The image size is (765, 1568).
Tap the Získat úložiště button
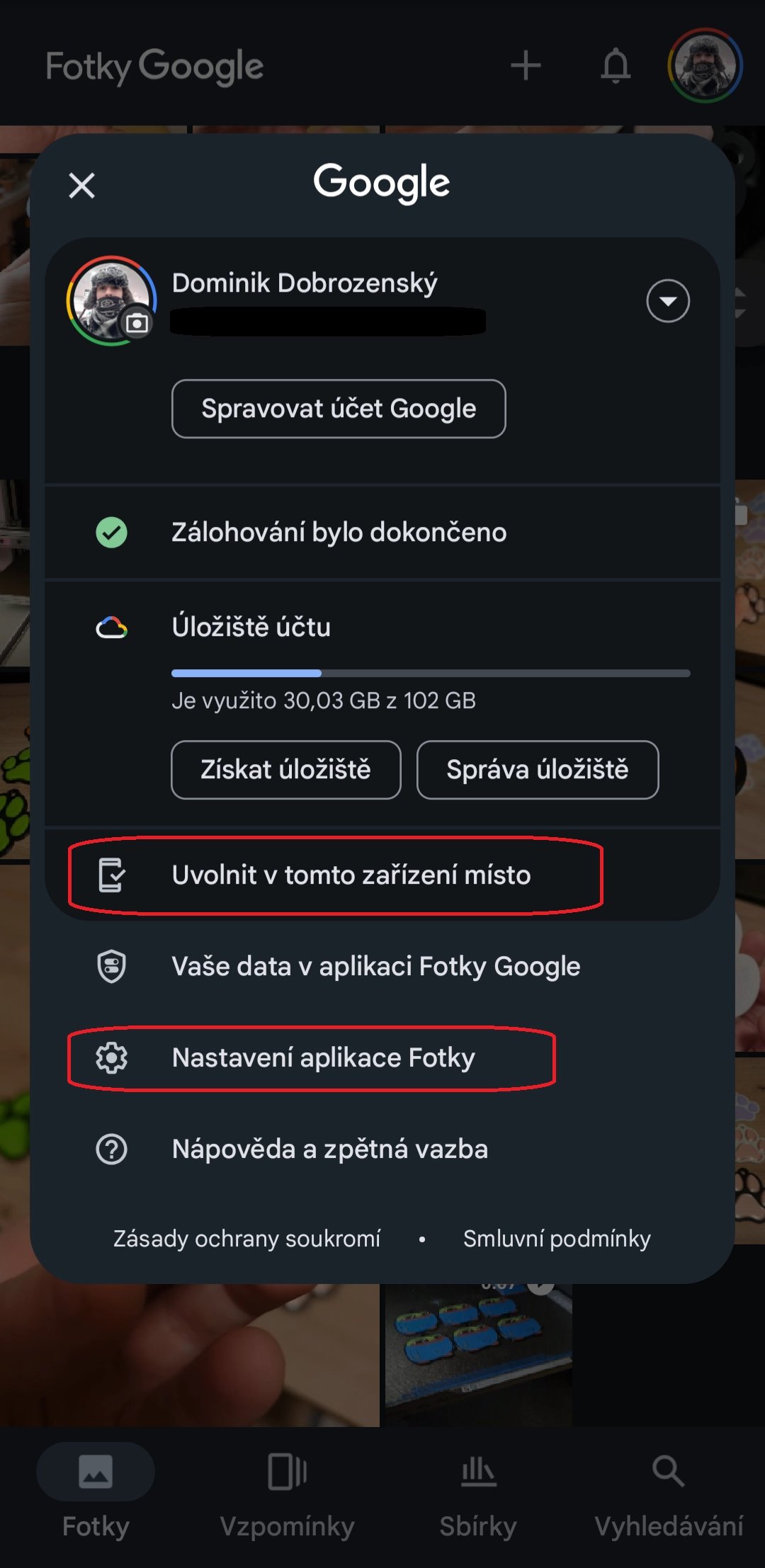coord(285,770)
